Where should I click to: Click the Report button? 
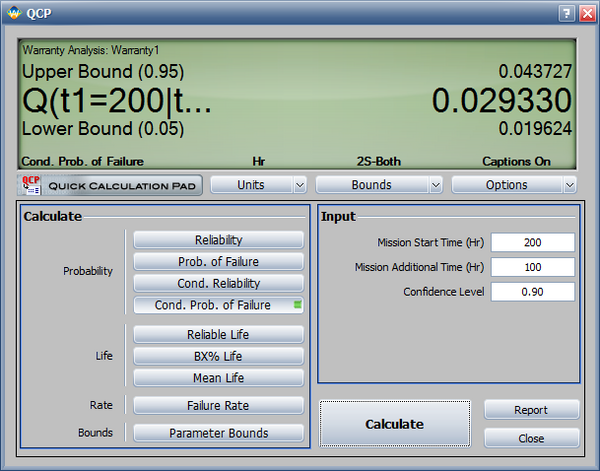click(x=532, y=410)
